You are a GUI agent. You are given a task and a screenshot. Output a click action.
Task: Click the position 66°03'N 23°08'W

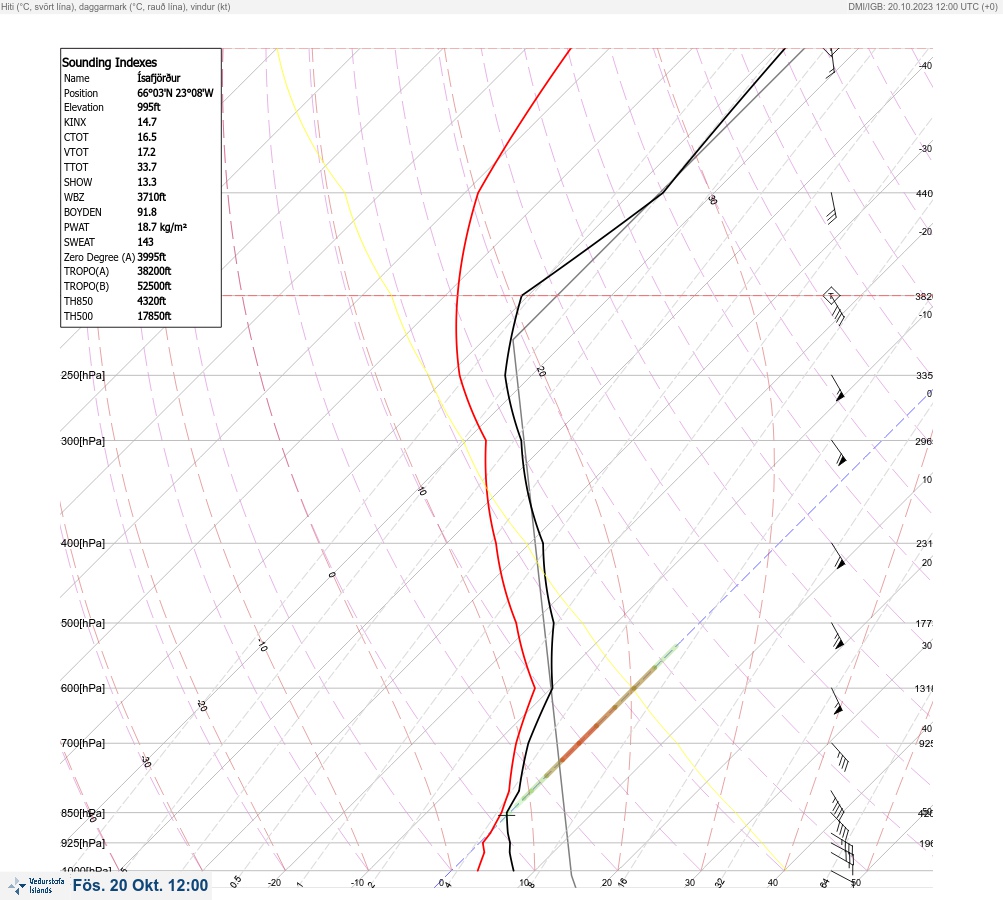[175, 93]
